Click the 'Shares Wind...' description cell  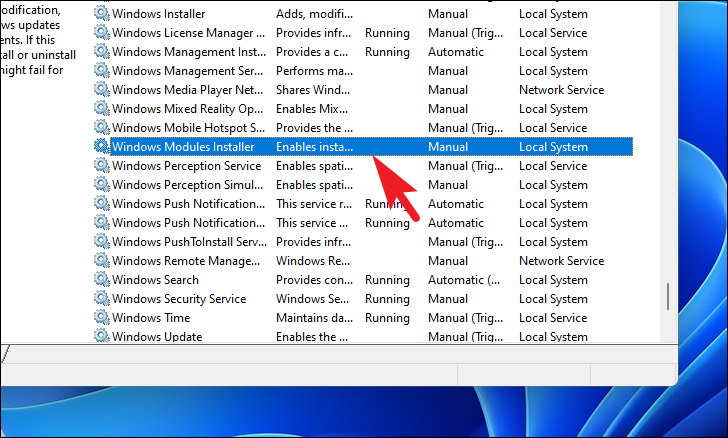(313, 90)
